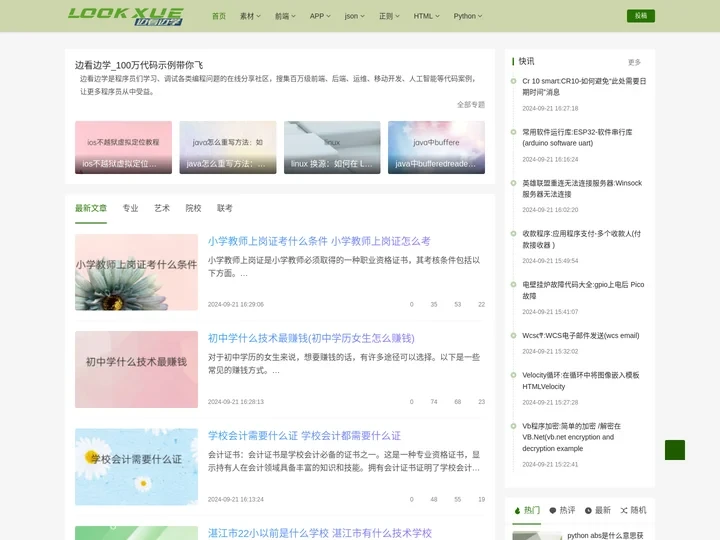Select the 热评 tab with comment icon
This screenshot has height=540, width=720.
pos(562,510)
